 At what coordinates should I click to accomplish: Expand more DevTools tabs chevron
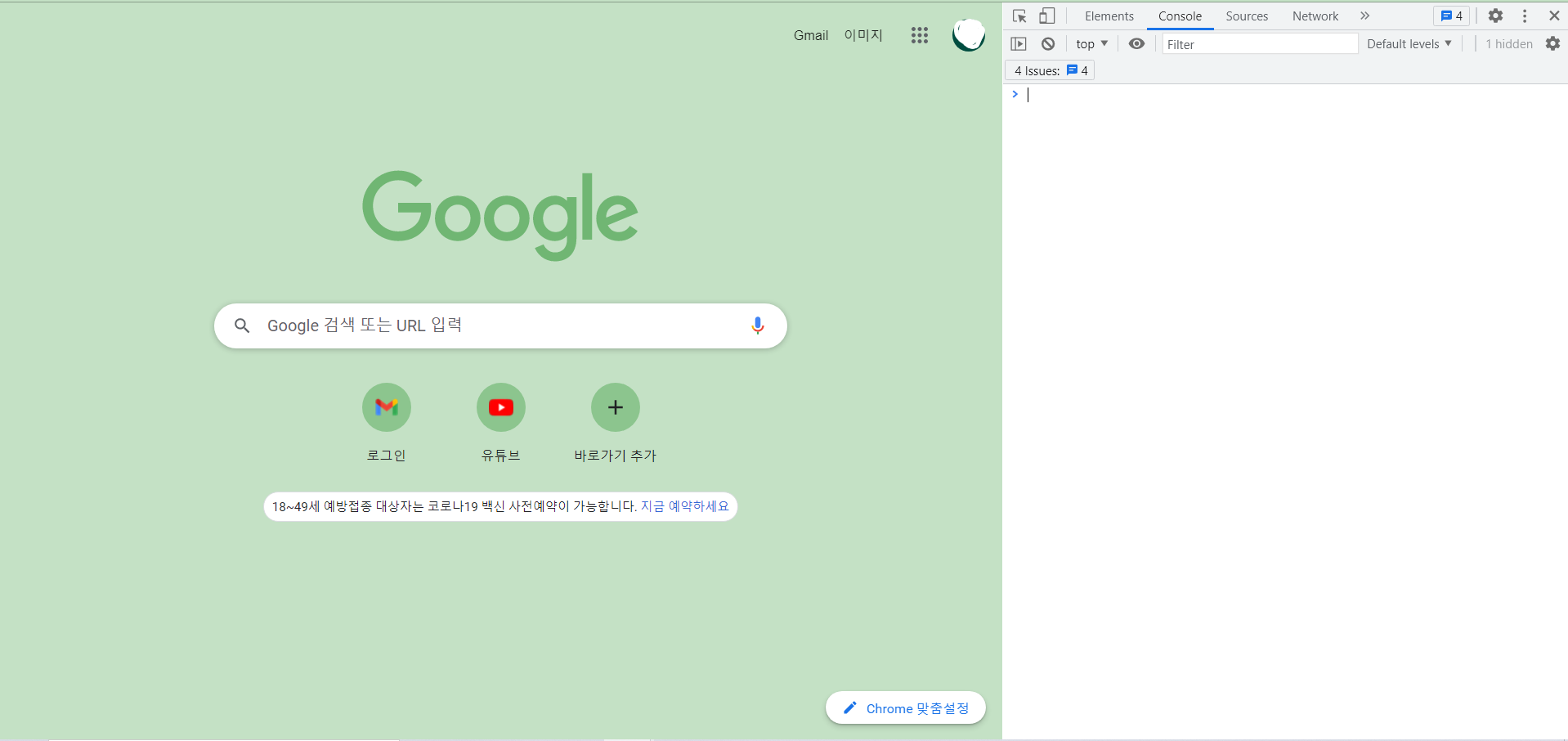click(x=1364, y=16)
